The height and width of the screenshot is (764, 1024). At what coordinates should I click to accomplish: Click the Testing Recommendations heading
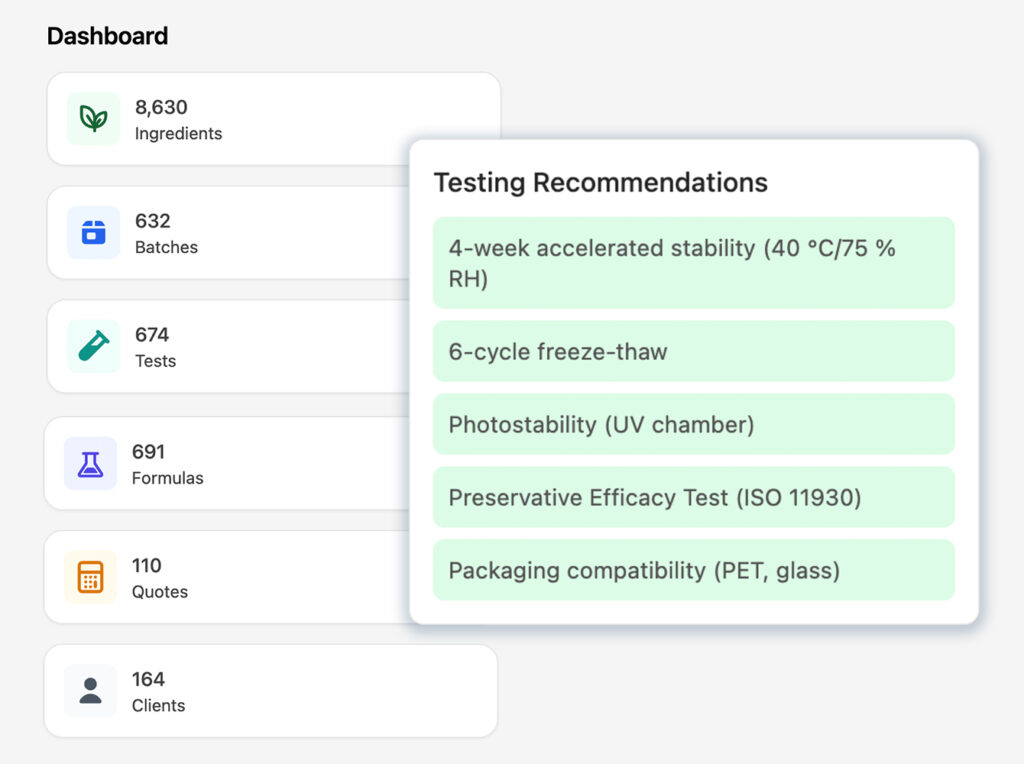[601, 183]
